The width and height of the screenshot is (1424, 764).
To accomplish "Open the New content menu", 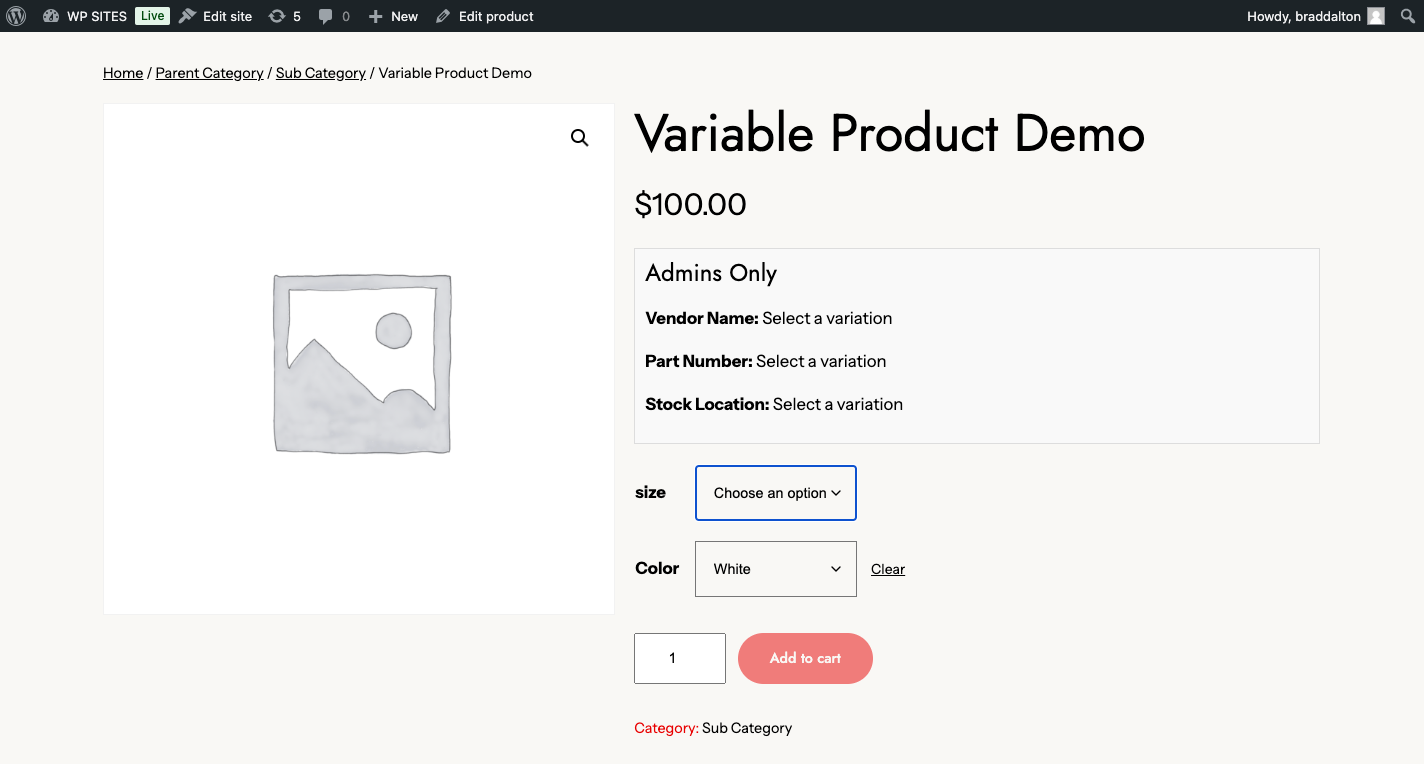I will coord(394,16).
